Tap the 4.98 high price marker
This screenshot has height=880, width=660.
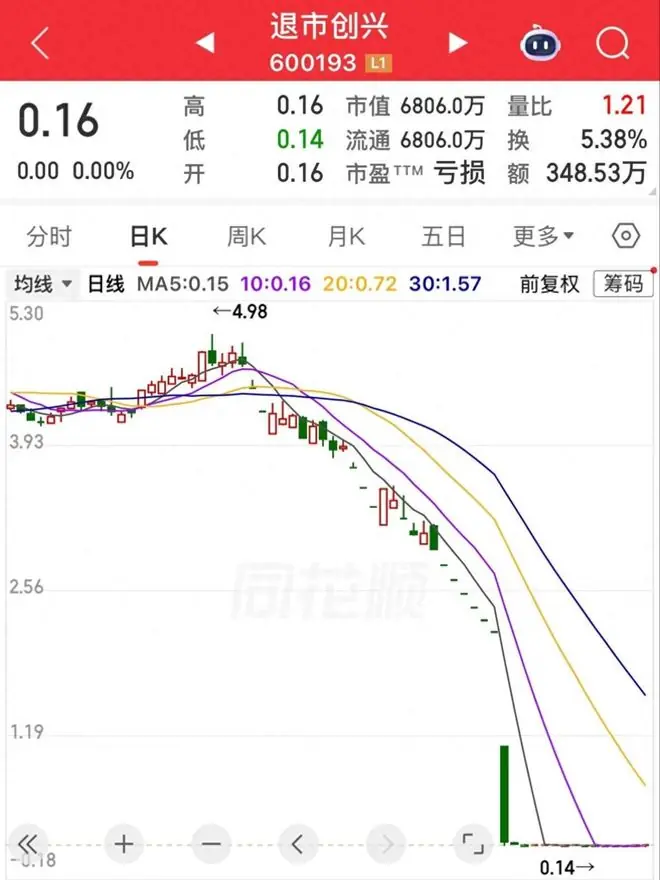click(240, 311)
